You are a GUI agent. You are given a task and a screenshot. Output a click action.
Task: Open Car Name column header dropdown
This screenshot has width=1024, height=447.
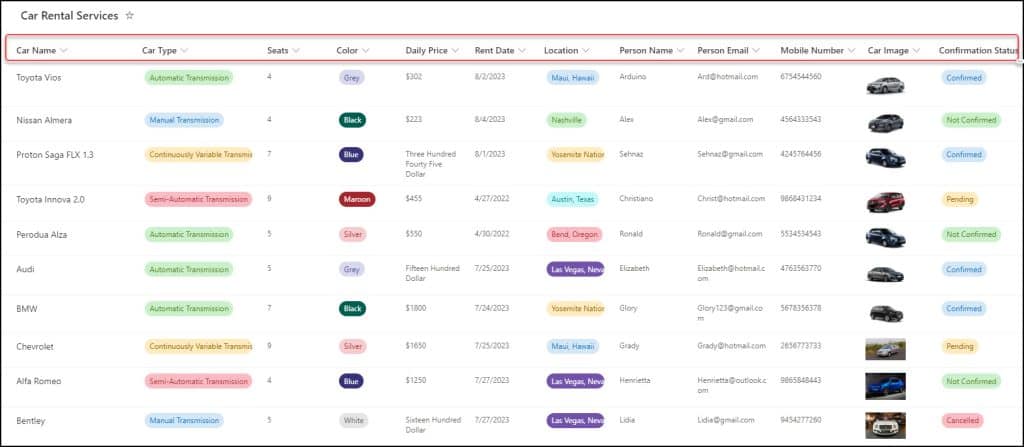tap(64, 50)
